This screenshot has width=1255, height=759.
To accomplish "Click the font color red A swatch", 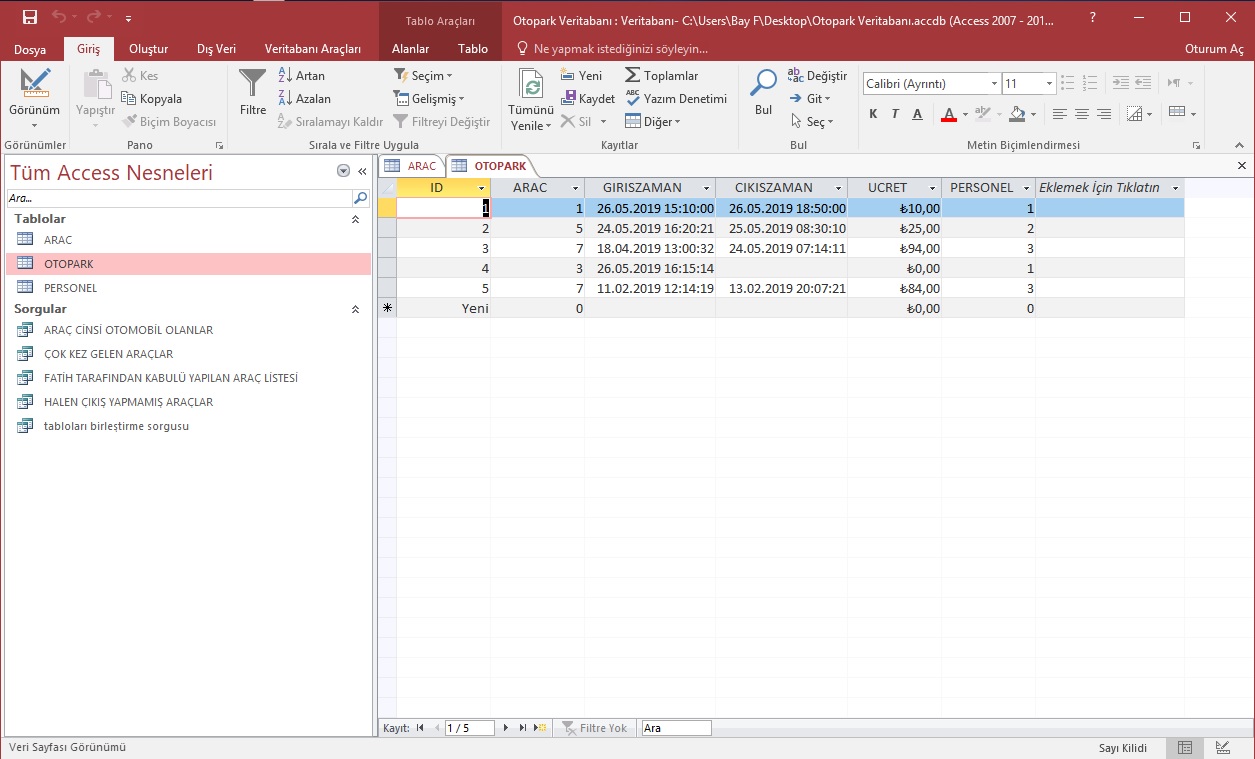I will (x=948, y=114).
